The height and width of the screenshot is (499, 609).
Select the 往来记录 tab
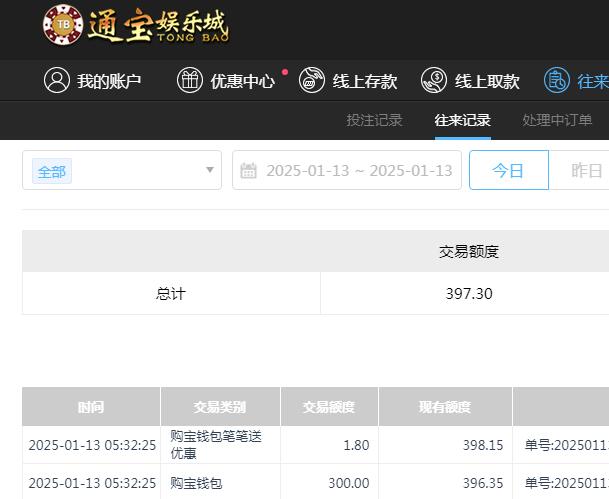point(463,120)
